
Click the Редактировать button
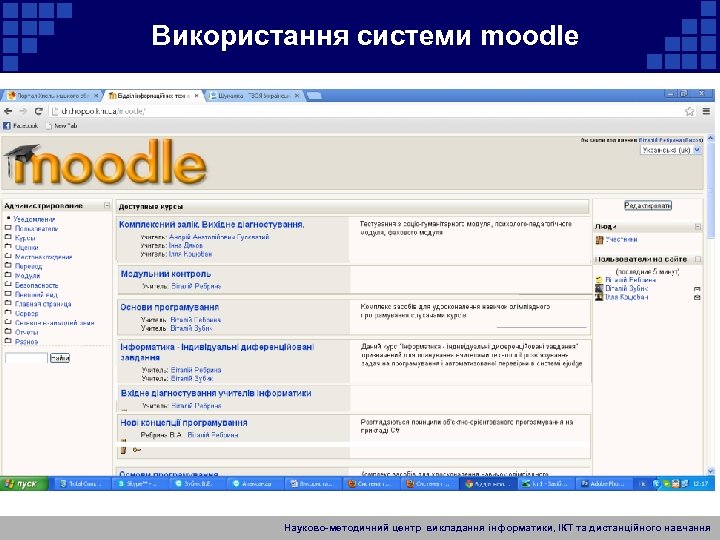[x=648, y=205]
